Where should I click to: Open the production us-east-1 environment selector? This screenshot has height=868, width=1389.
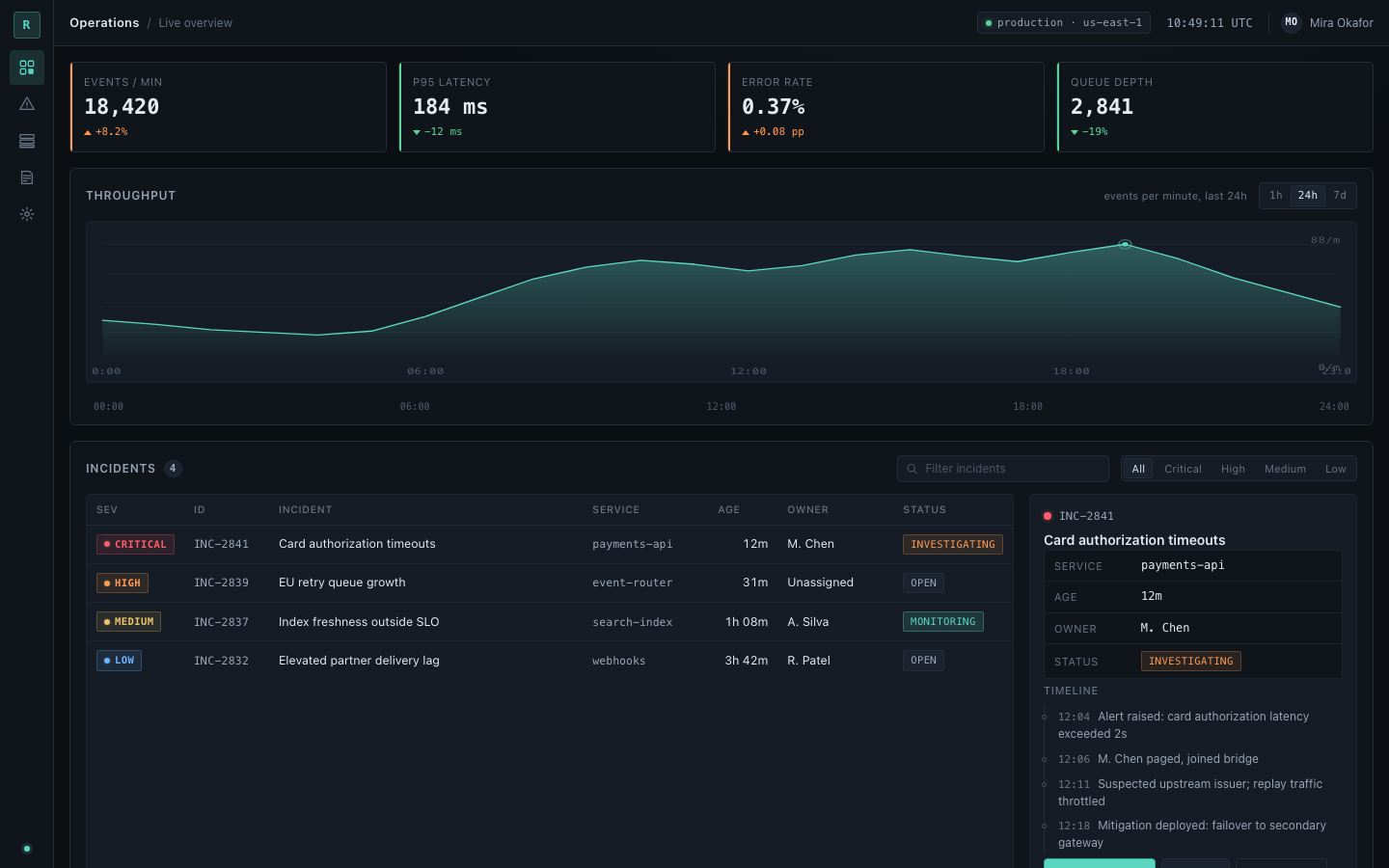[1064, 22]
